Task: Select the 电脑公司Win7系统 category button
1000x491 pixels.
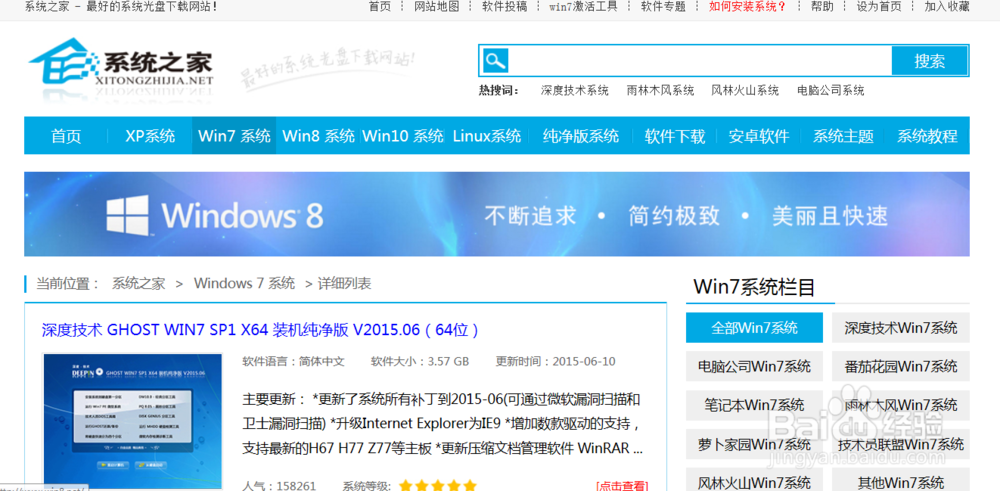Action: [x=754, y=367]
